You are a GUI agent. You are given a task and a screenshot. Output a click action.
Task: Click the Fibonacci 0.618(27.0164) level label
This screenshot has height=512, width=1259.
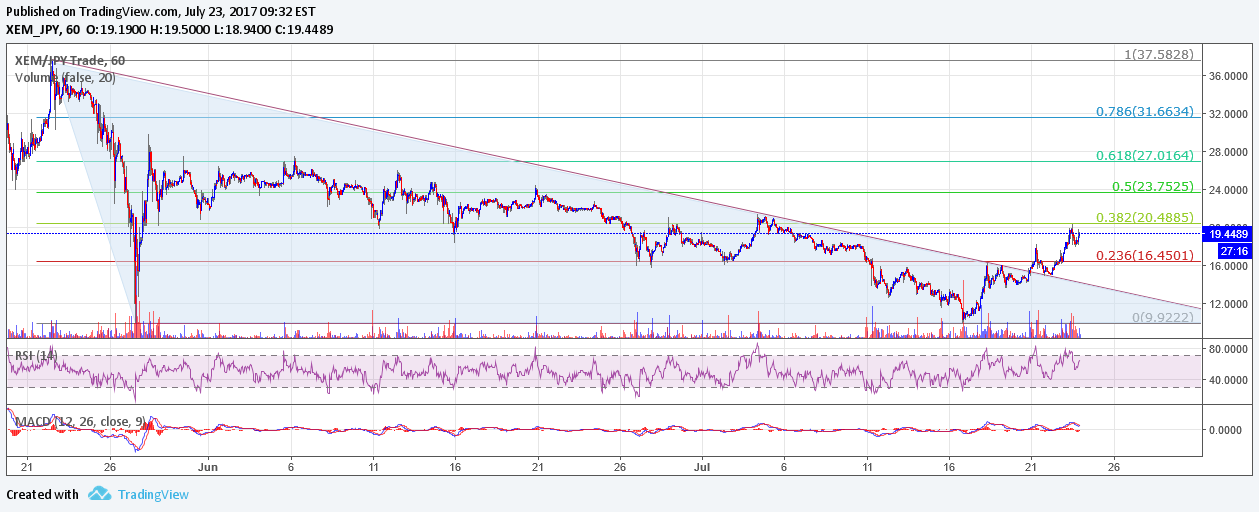1145,155
